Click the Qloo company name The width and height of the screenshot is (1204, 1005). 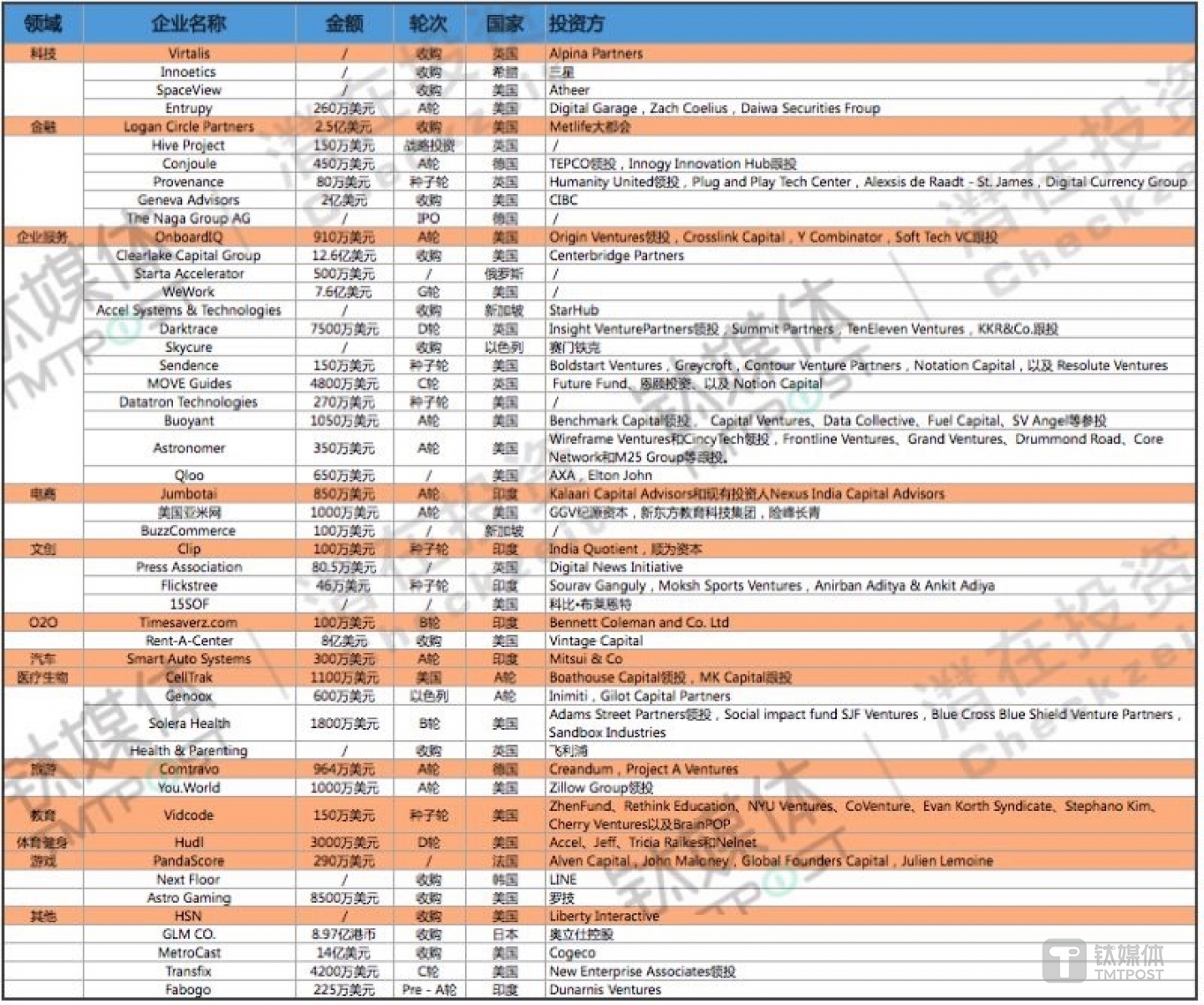tap(189, 476)
